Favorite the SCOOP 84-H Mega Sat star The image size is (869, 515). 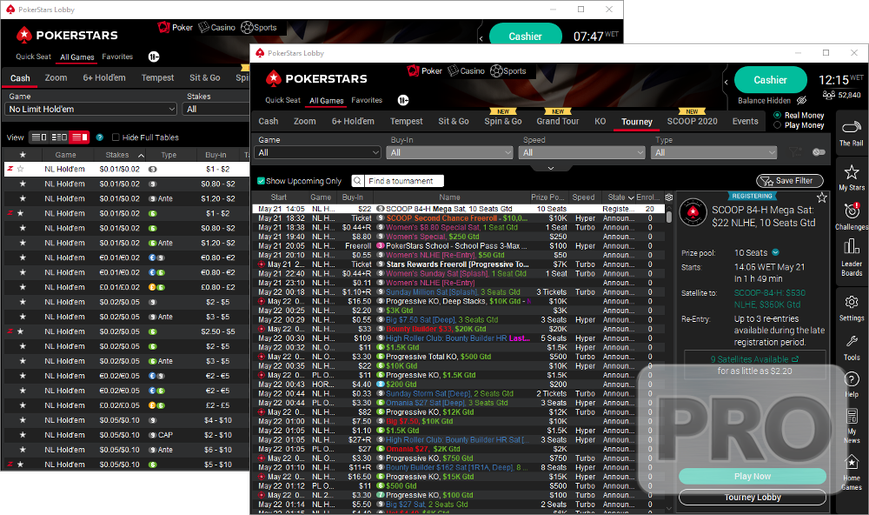[822, 197]
